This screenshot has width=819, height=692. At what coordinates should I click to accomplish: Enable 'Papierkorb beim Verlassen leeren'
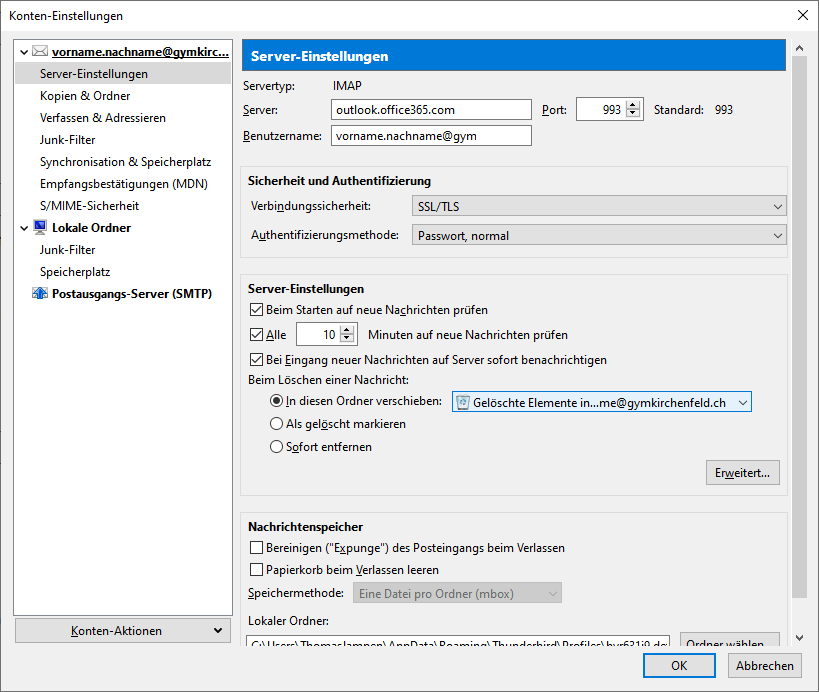pos(256,569)
